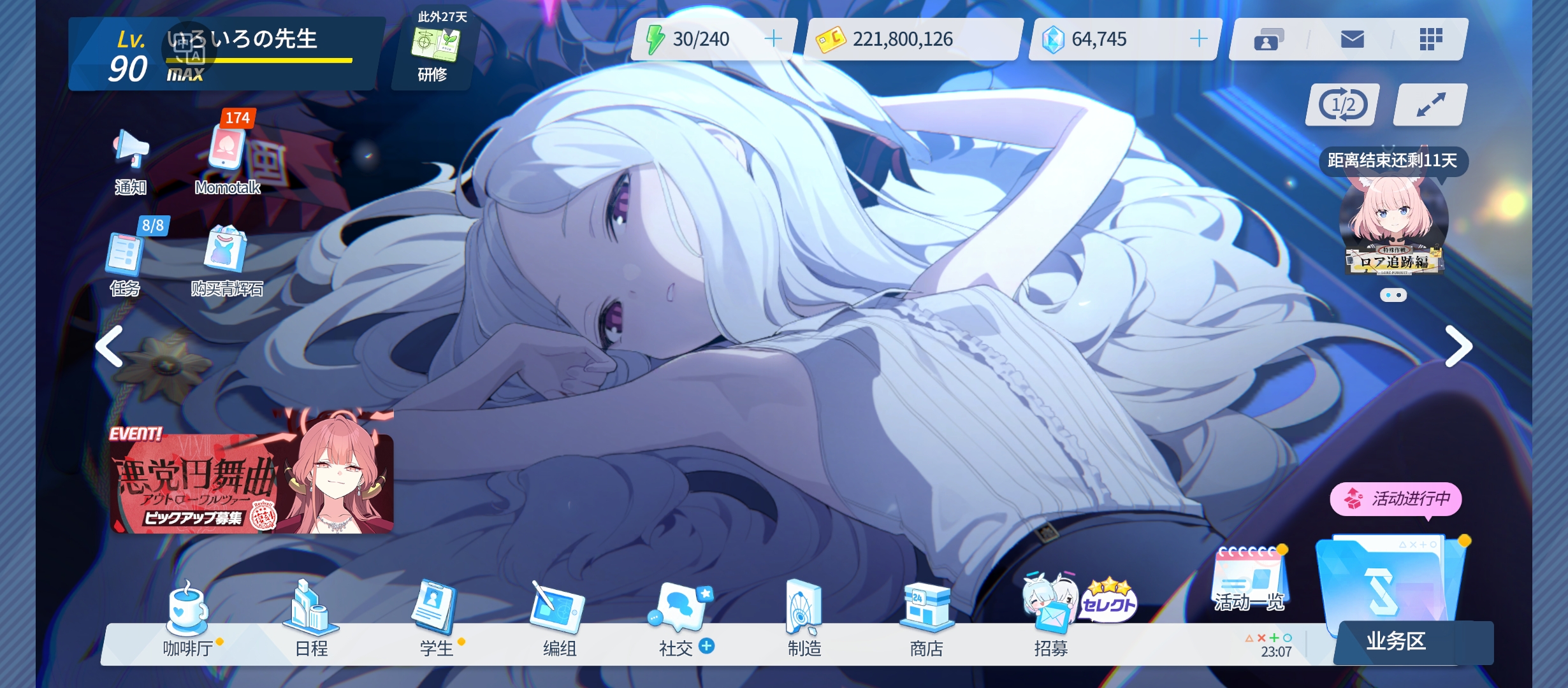Open the 编组 formation icon
The image size is (1568, 688).
[x=558, y=607]
